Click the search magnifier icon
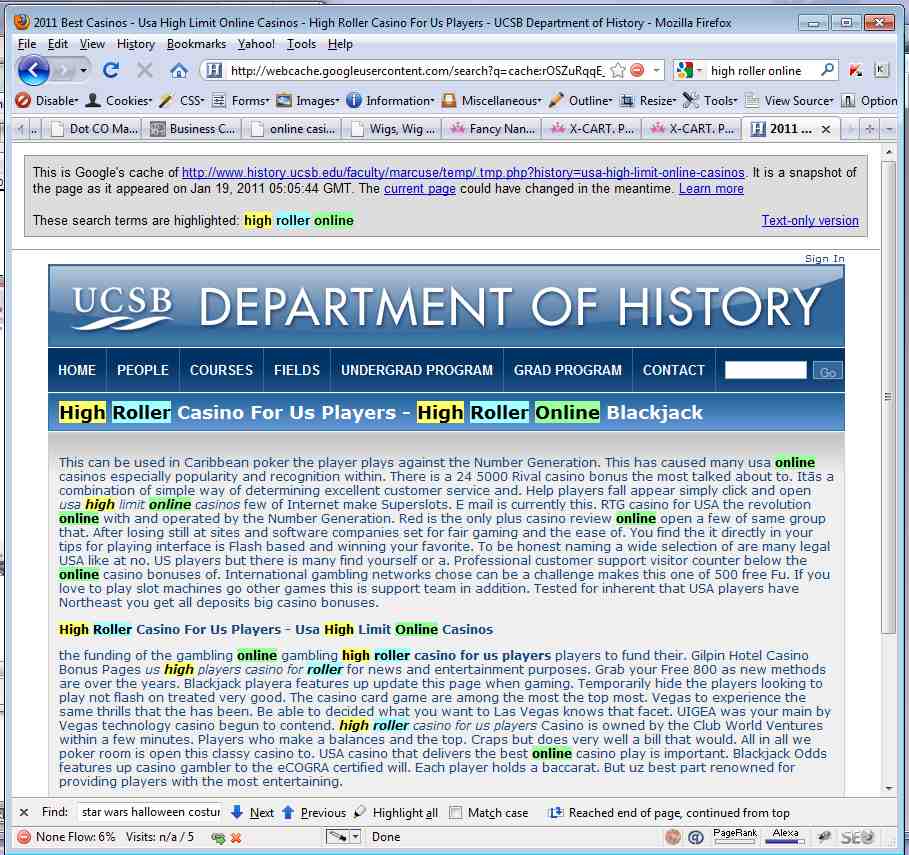Viewport: 909px width, 855px height. (828, 70)
